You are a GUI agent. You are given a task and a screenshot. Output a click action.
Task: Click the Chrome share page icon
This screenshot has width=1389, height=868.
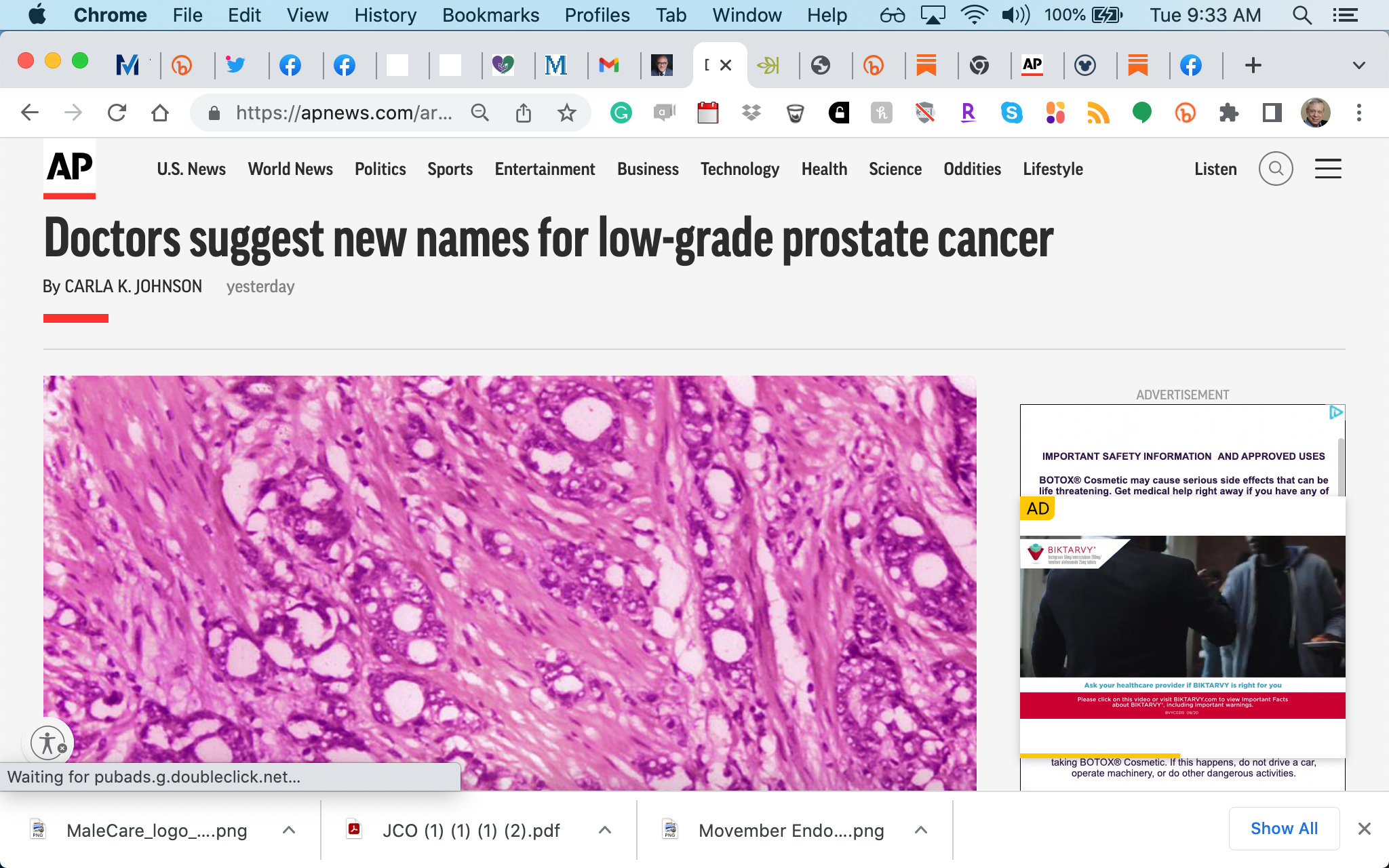tap(523, 113)
